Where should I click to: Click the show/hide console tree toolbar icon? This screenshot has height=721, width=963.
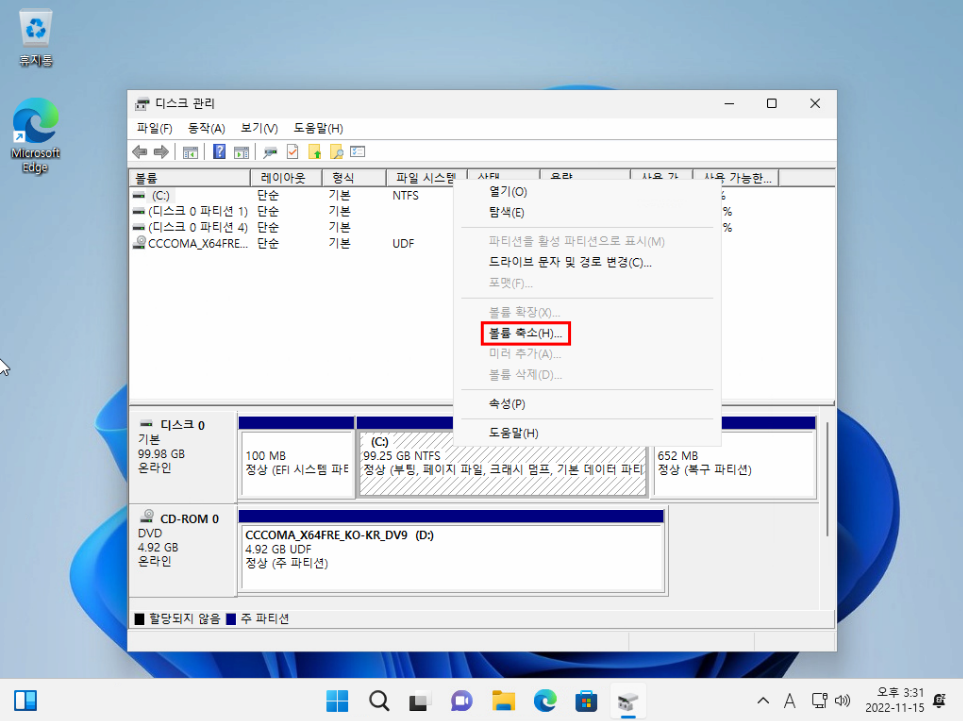(x=190, y=152)
